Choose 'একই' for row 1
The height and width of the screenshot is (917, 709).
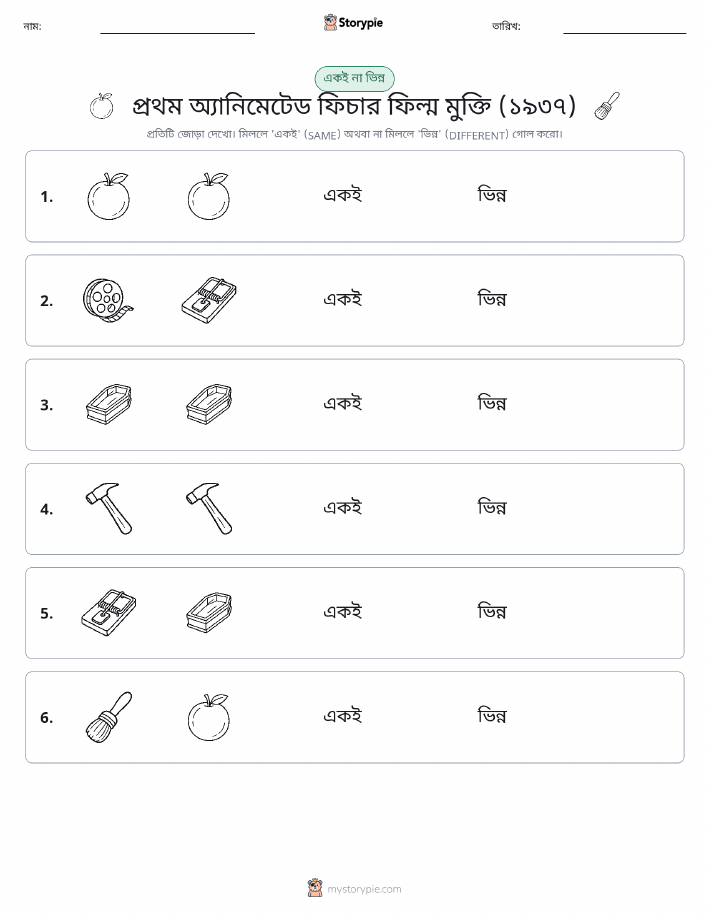pos(343,195)
